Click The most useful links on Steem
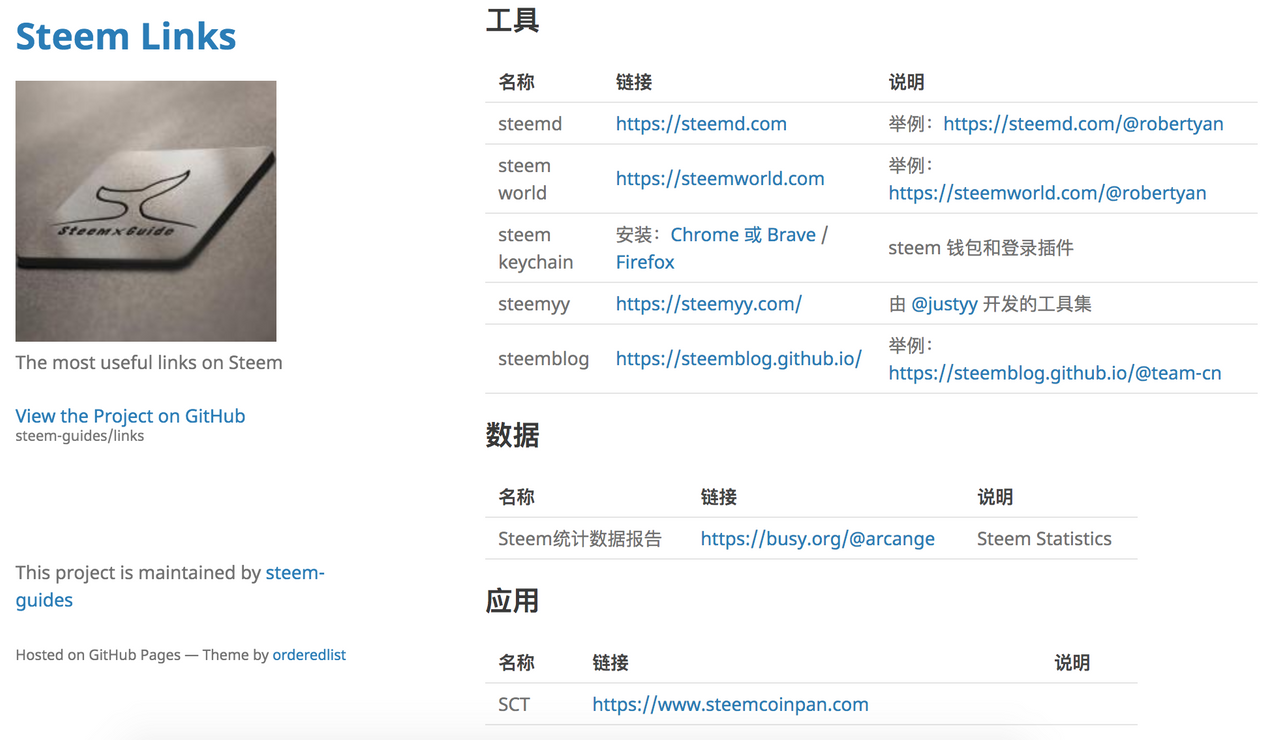1280x740 pixels. point(149,363)
